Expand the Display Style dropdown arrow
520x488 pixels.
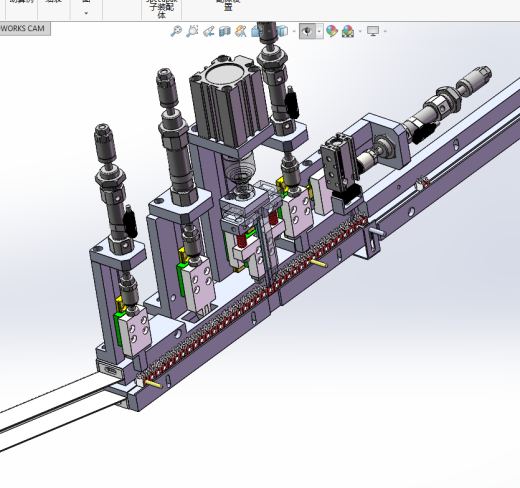click(294, 31)
